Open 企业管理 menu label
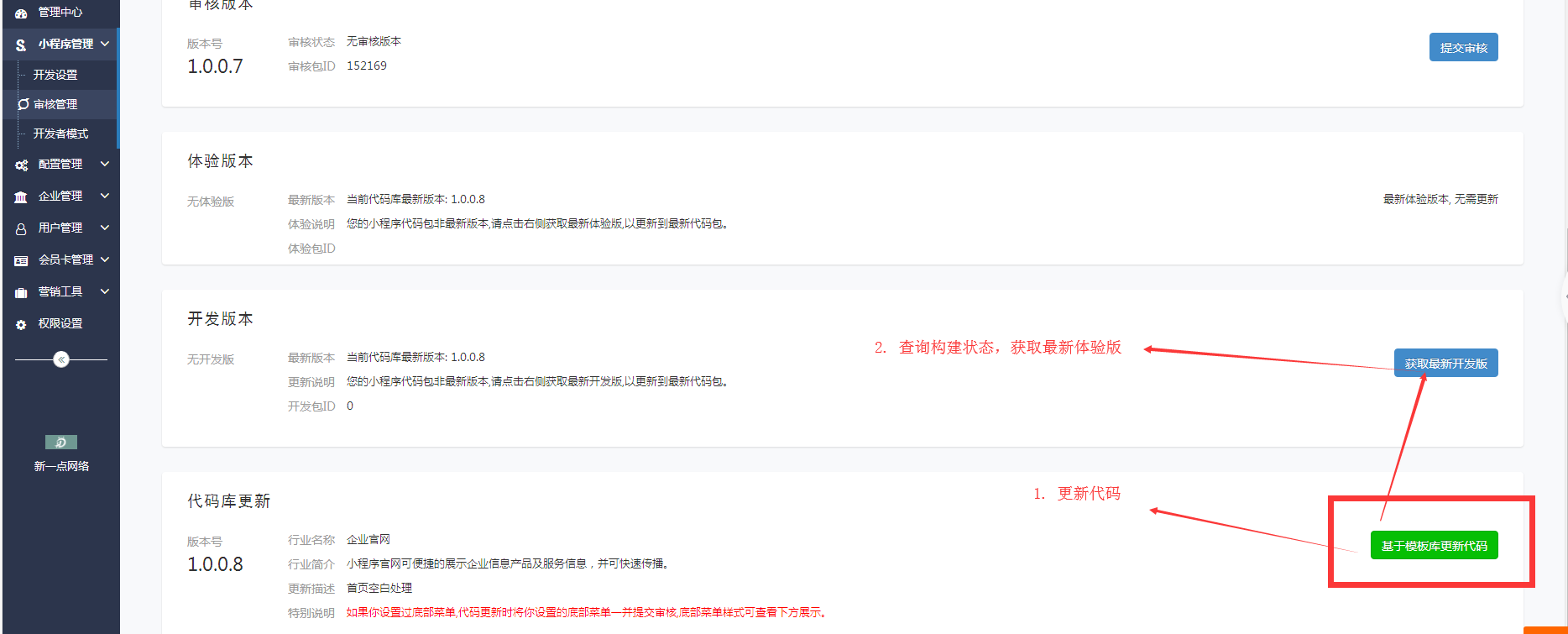The height and width of the screenshot is (634, 1568). tap(60, 196)
